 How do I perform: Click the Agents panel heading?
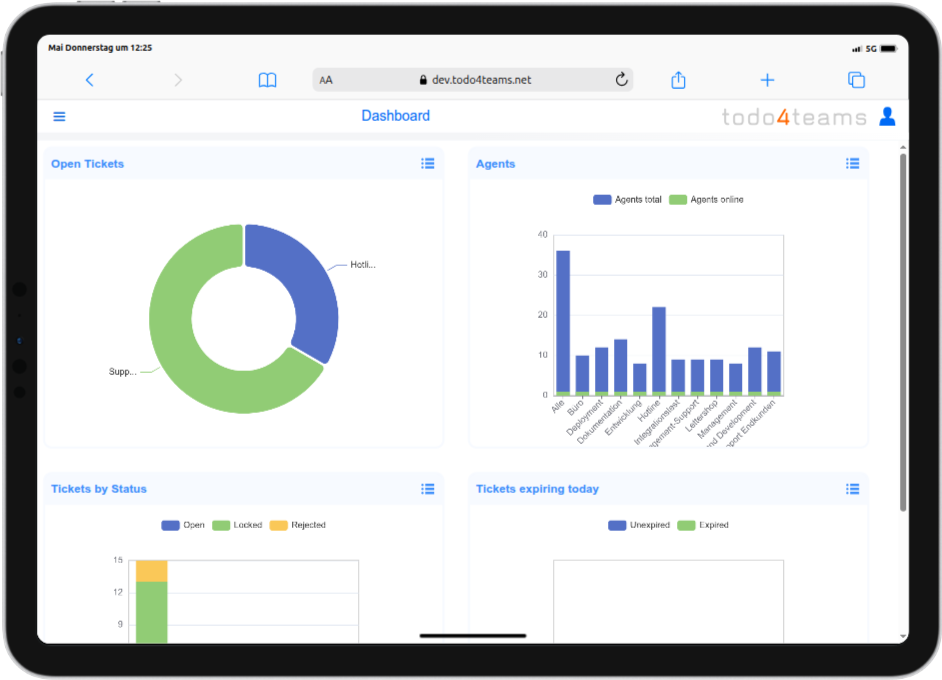[496, 163]
